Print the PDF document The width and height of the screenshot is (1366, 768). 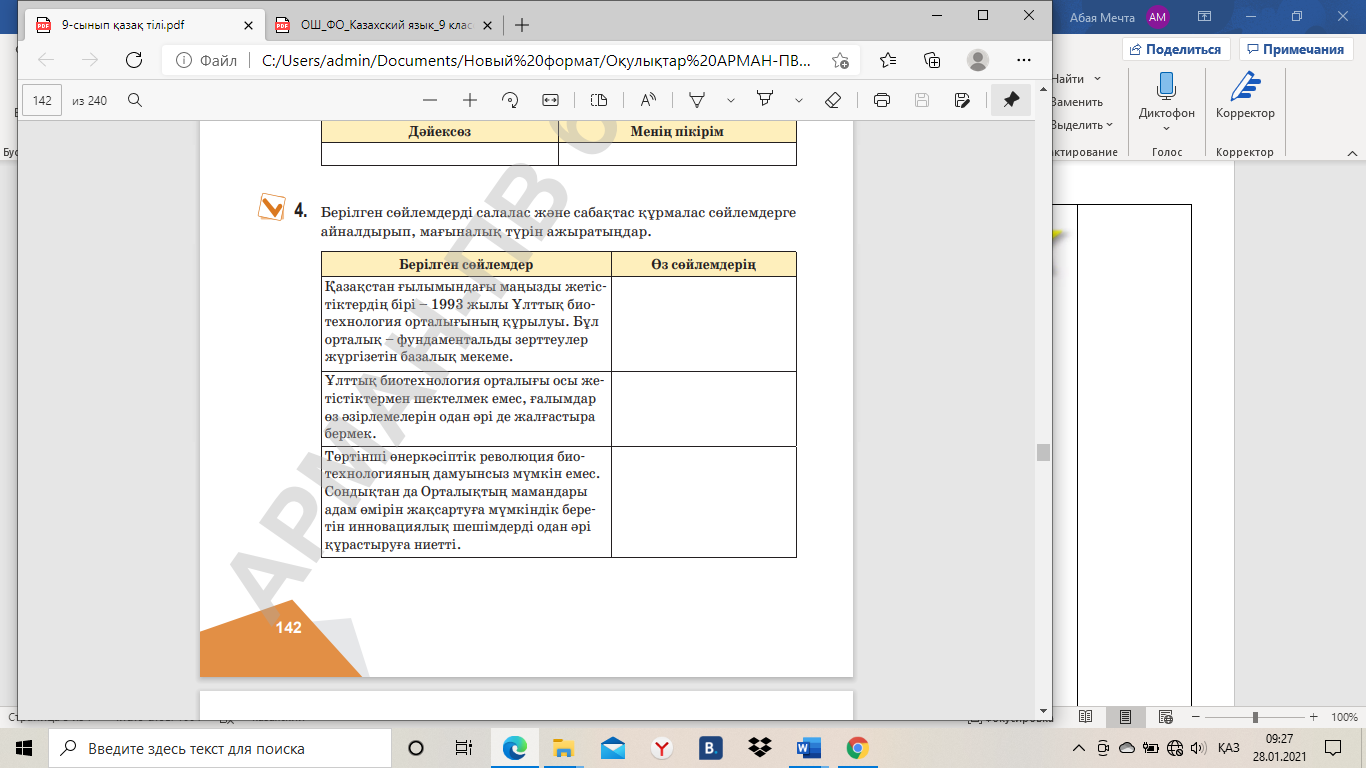coord(882,100)
